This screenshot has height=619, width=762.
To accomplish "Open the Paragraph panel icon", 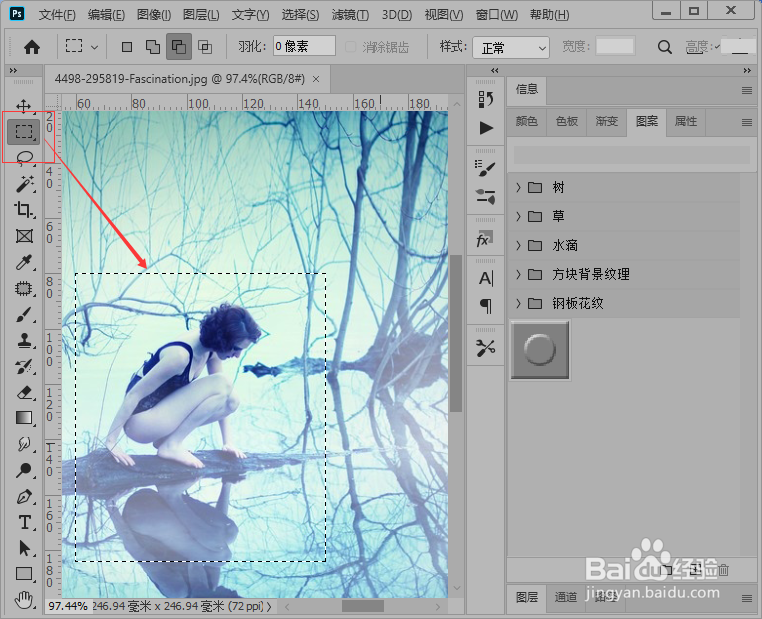I will 485,306.
